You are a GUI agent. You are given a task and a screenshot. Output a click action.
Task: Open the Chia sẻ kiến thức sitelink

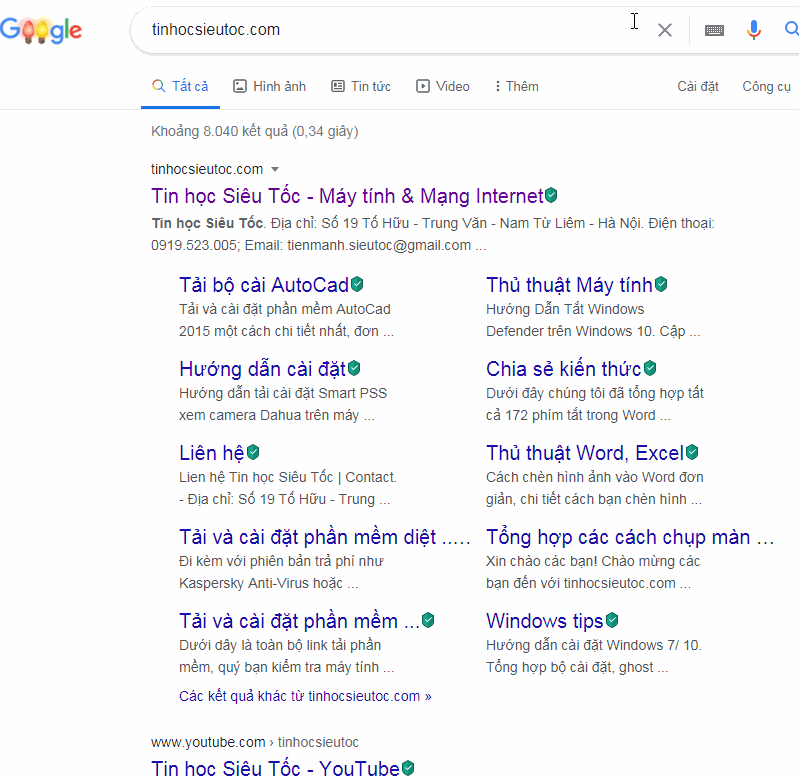click(x=564, y=369)
